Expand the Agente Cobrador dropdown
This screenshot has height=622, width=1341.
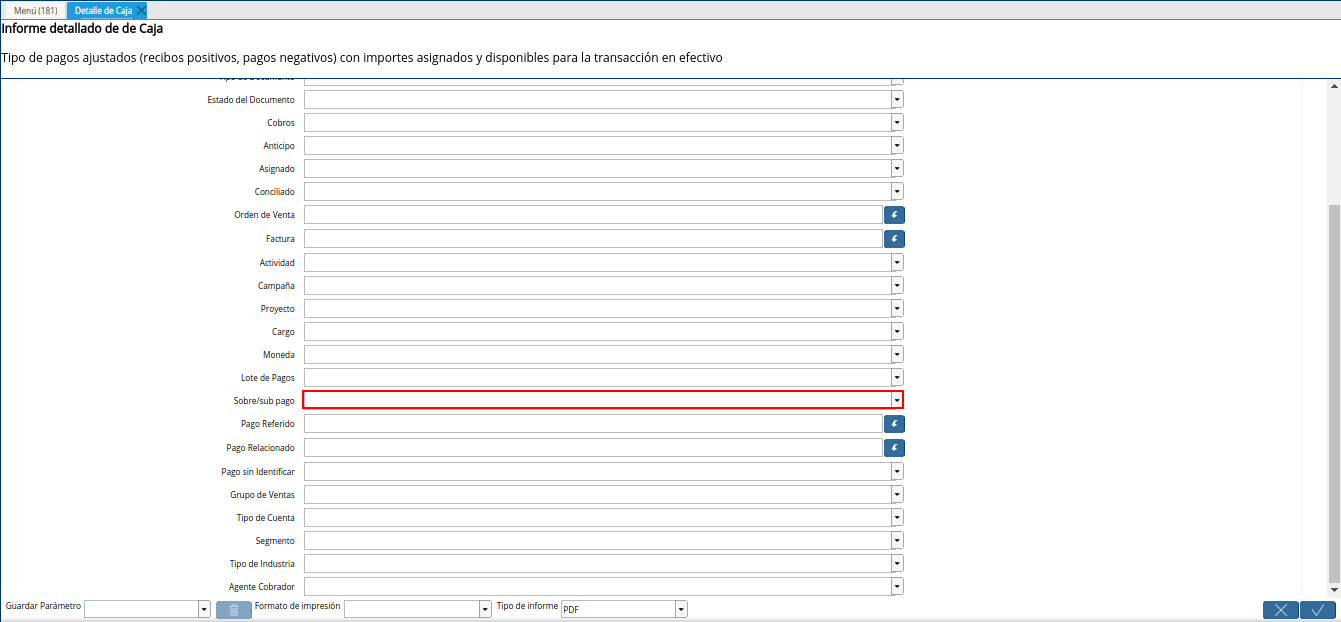[x=896, y=587]
